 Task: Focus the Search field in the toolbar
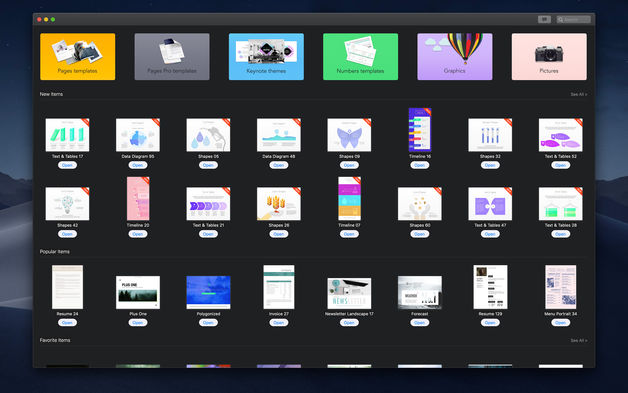[574, 19]
